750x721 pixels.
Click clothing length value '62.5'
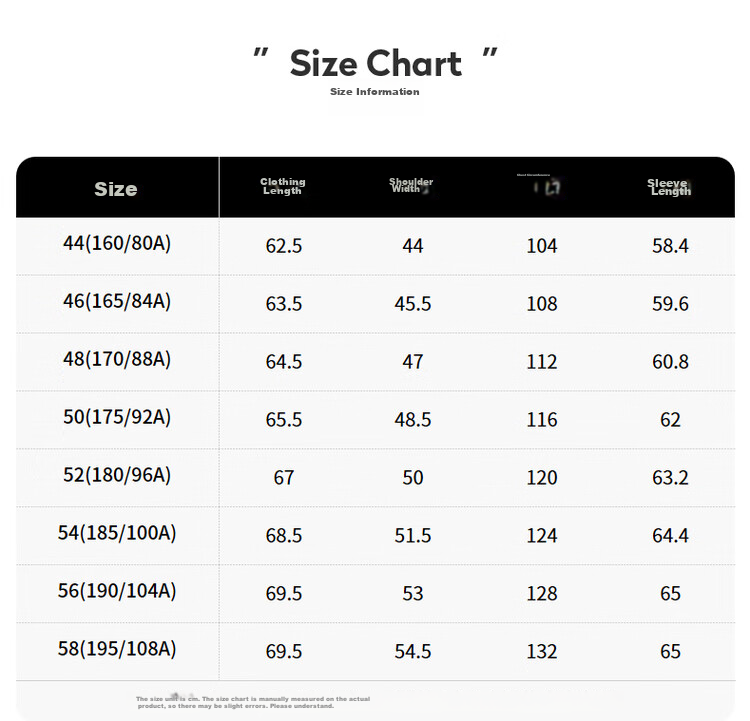click(x=284, y=246)
